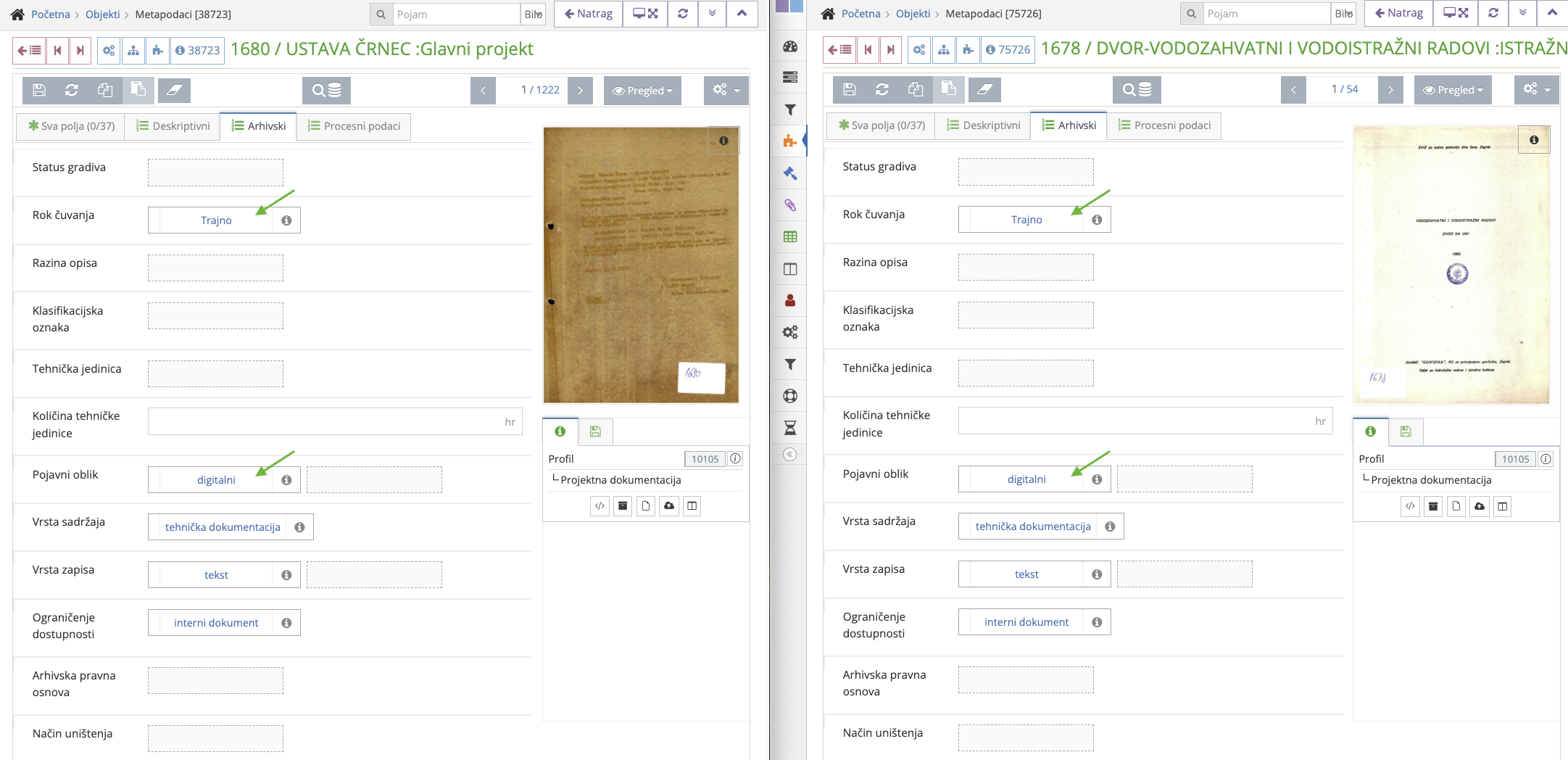
Task: Click the orange puzzle piece sidebar icon
Action: click(x=790, y=141)
